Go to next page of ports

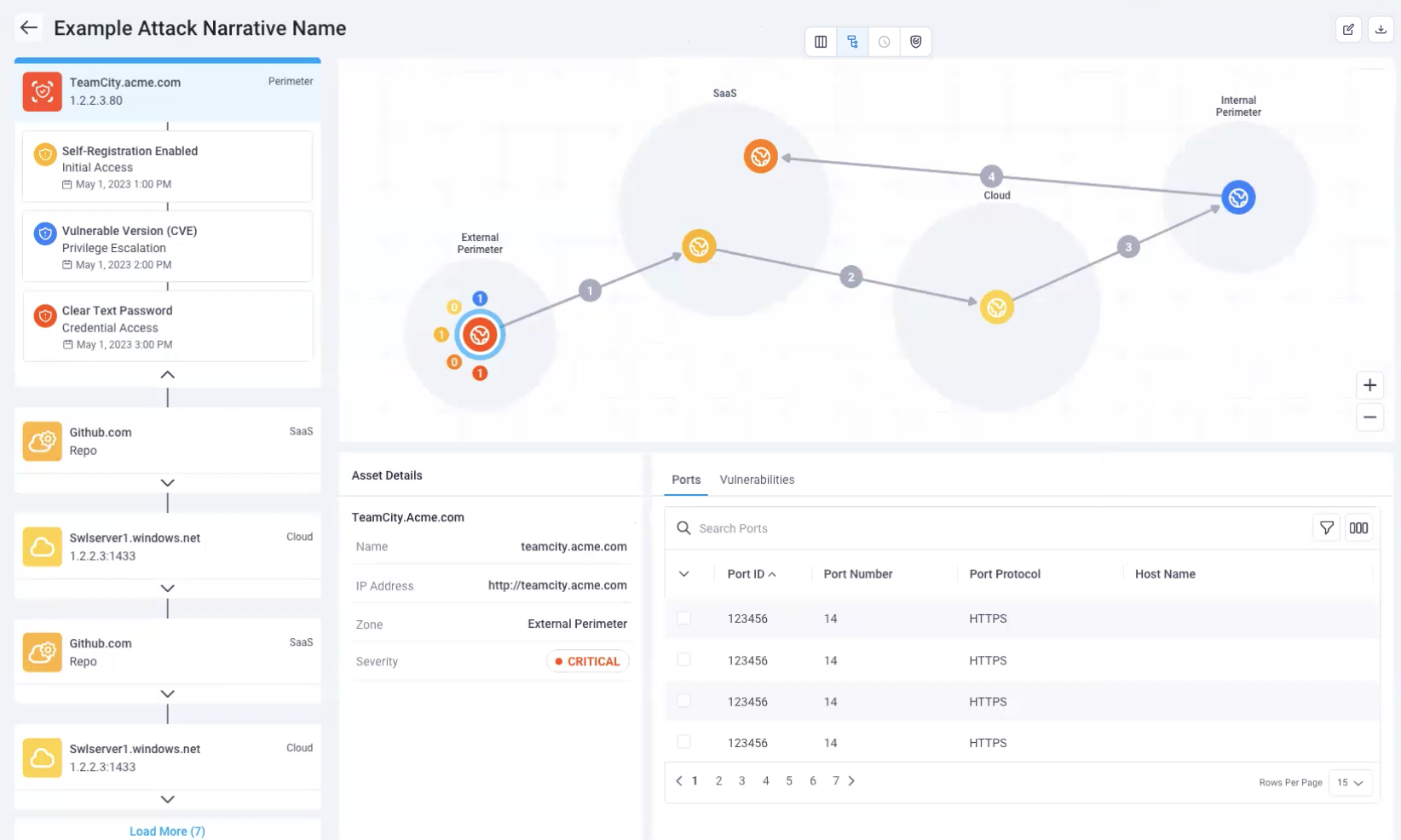pyautogui.click(x=851, y=780)
